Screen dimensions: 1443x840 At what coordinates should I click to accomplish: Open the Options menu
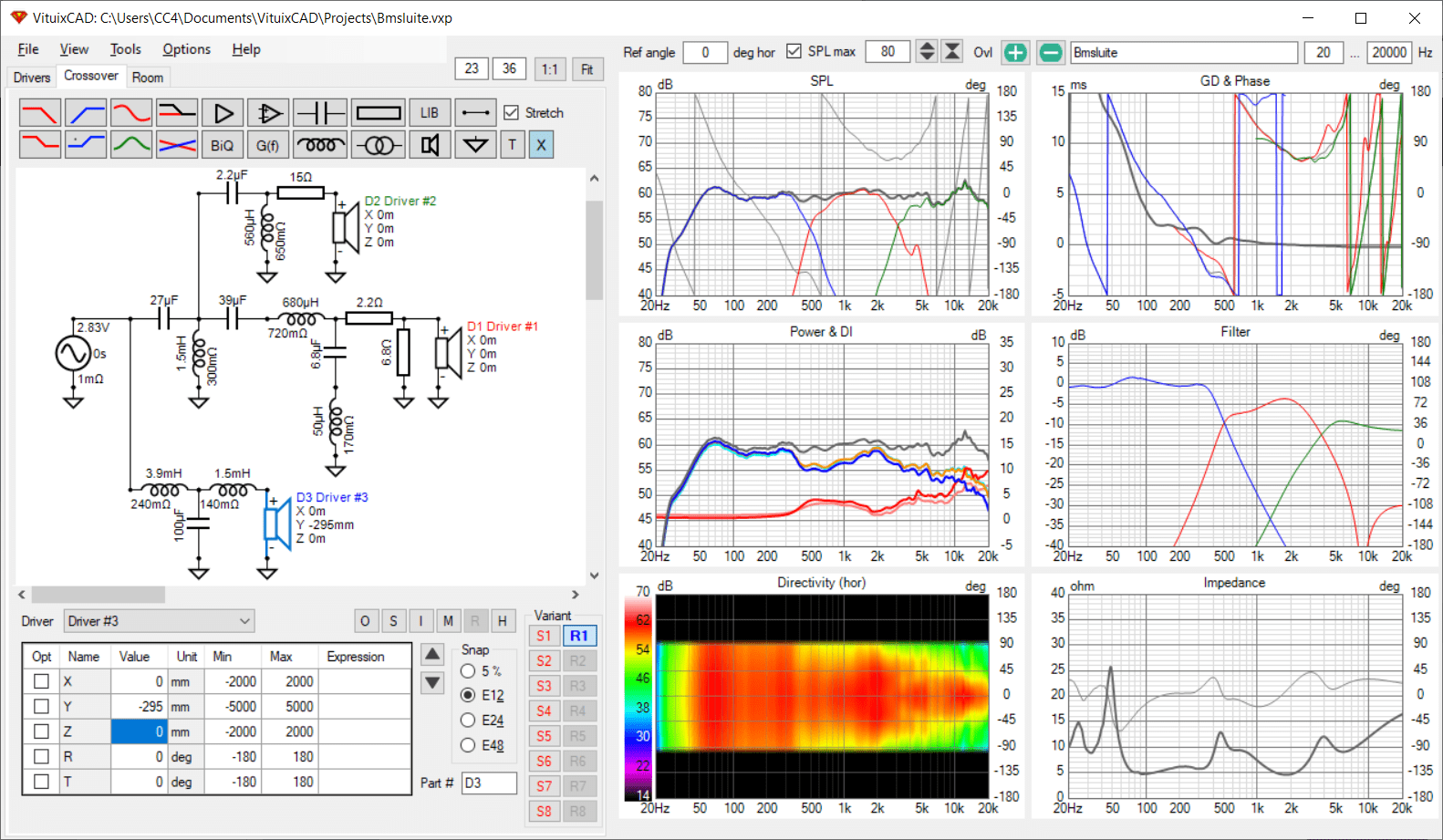pyautogui.click(x=187, y=49)
